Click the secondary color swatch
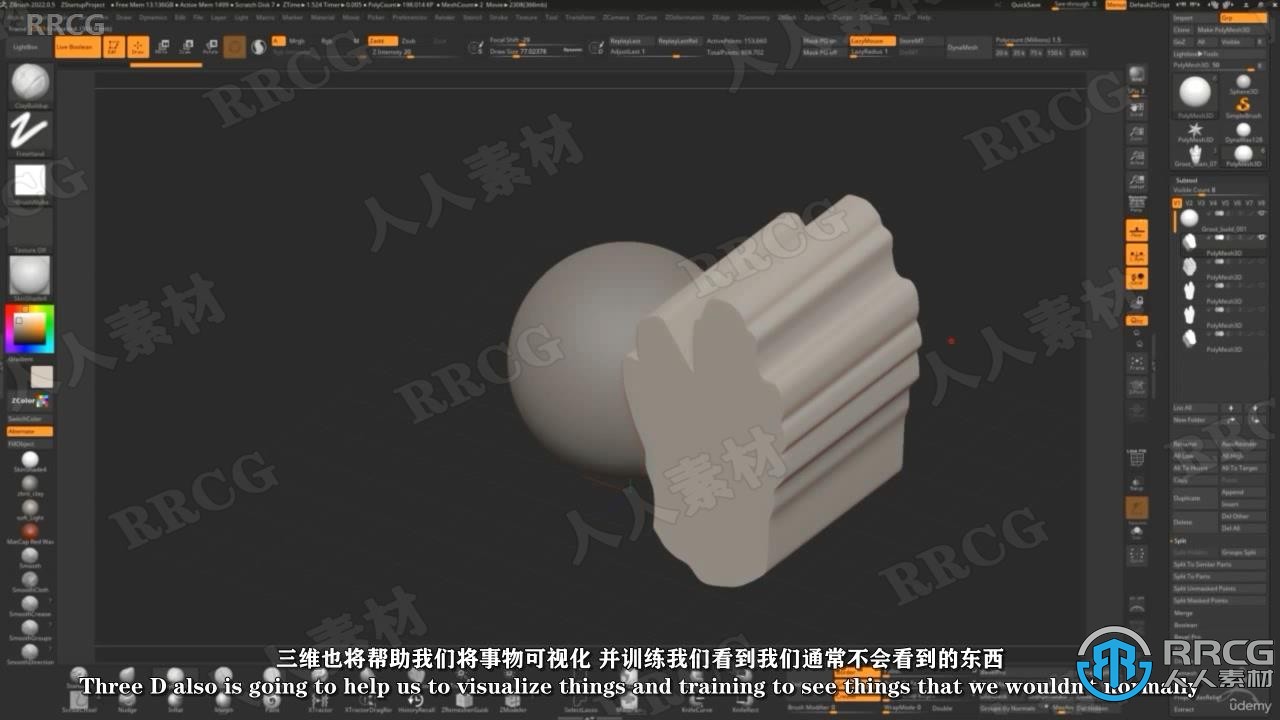 coord(42,377)
